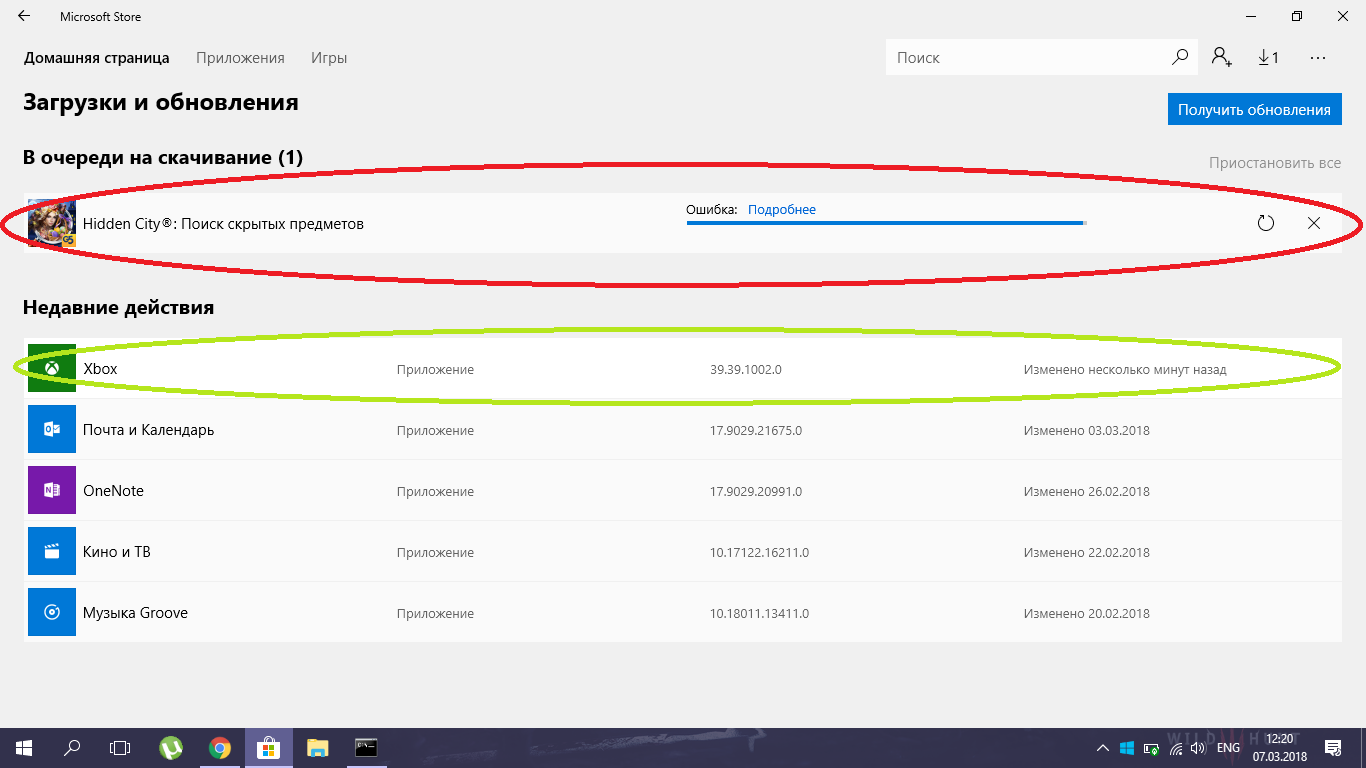Click version 10.17122.16211.0
This screenshot has height=768, width=1366.
[x=760, y=553]
